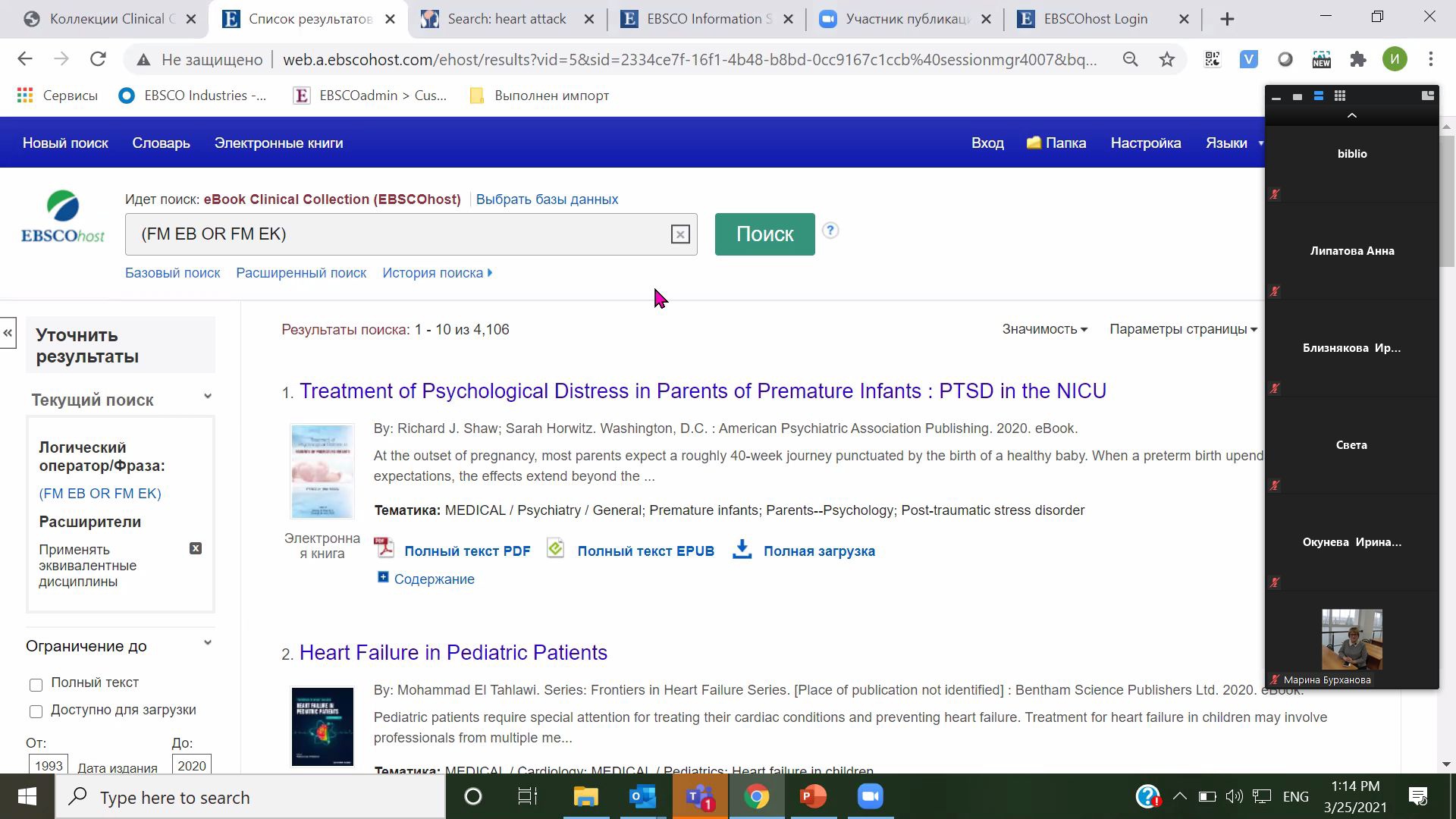1456x819 pixels.
Task: Expand the История поиска section
Action: [438, 273]
